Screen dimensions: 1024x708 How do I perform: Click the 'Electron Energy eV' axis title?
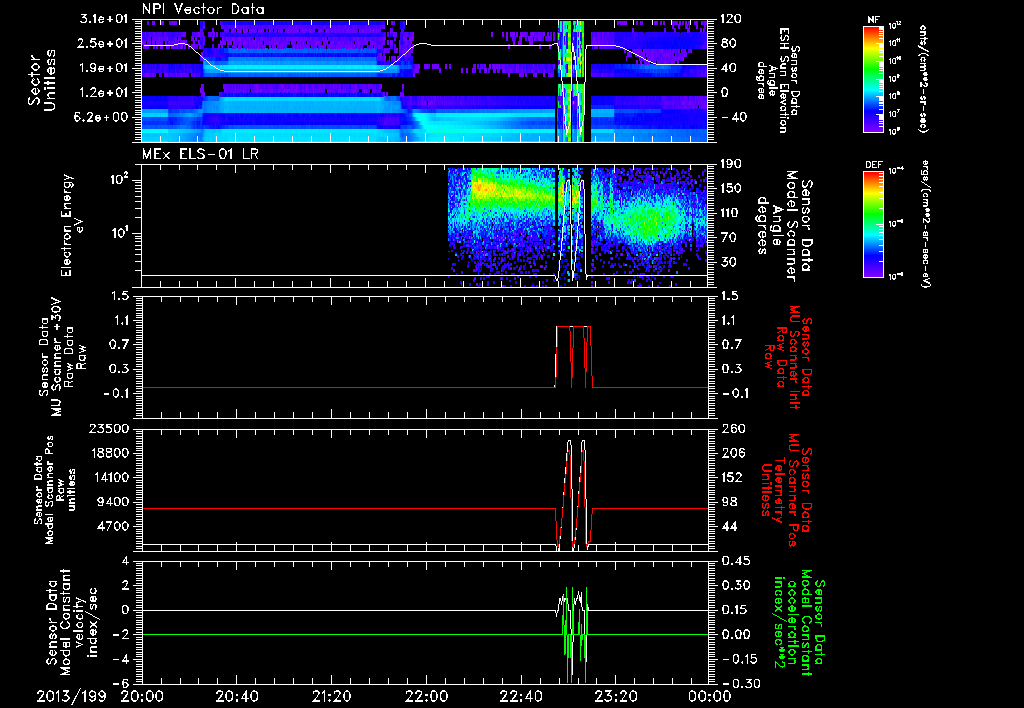tap(73, 225)
